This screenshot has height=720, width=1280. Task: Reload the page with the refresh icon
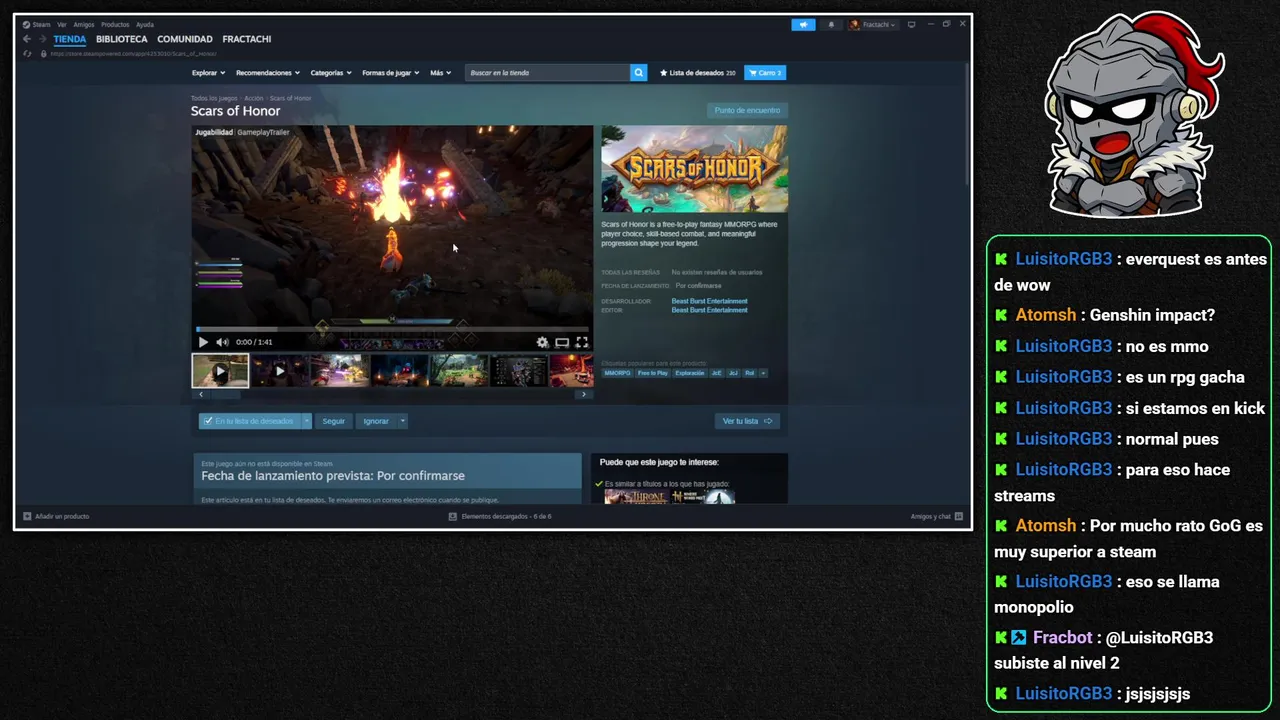click(x=27, y=53)
